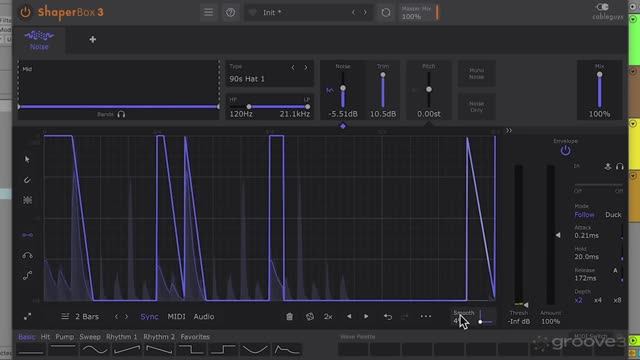Select the pen draw tool

pos(27,180)
